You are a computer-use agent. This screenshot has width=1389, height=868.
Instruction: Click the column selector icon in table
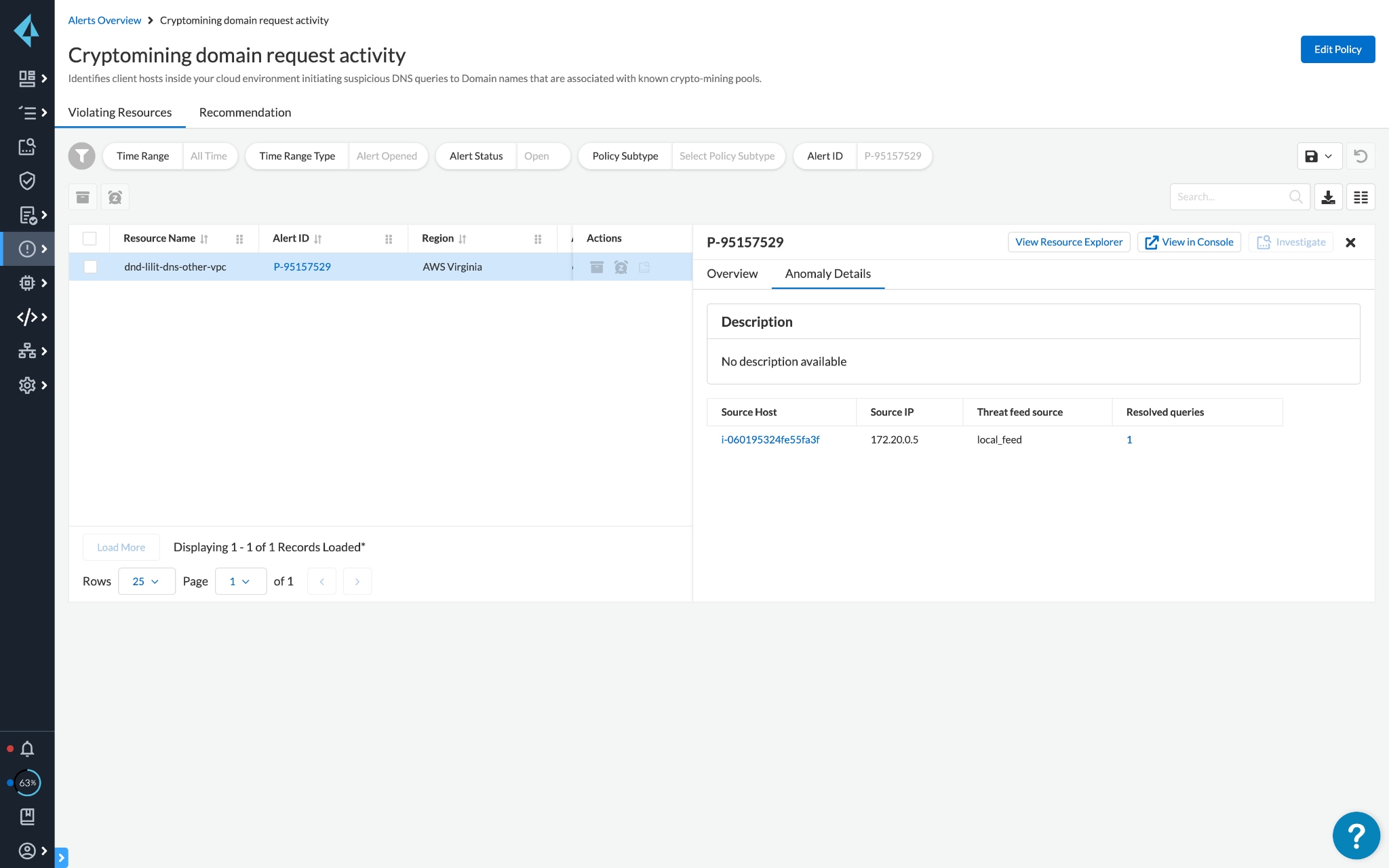[x=1361, y=196]
